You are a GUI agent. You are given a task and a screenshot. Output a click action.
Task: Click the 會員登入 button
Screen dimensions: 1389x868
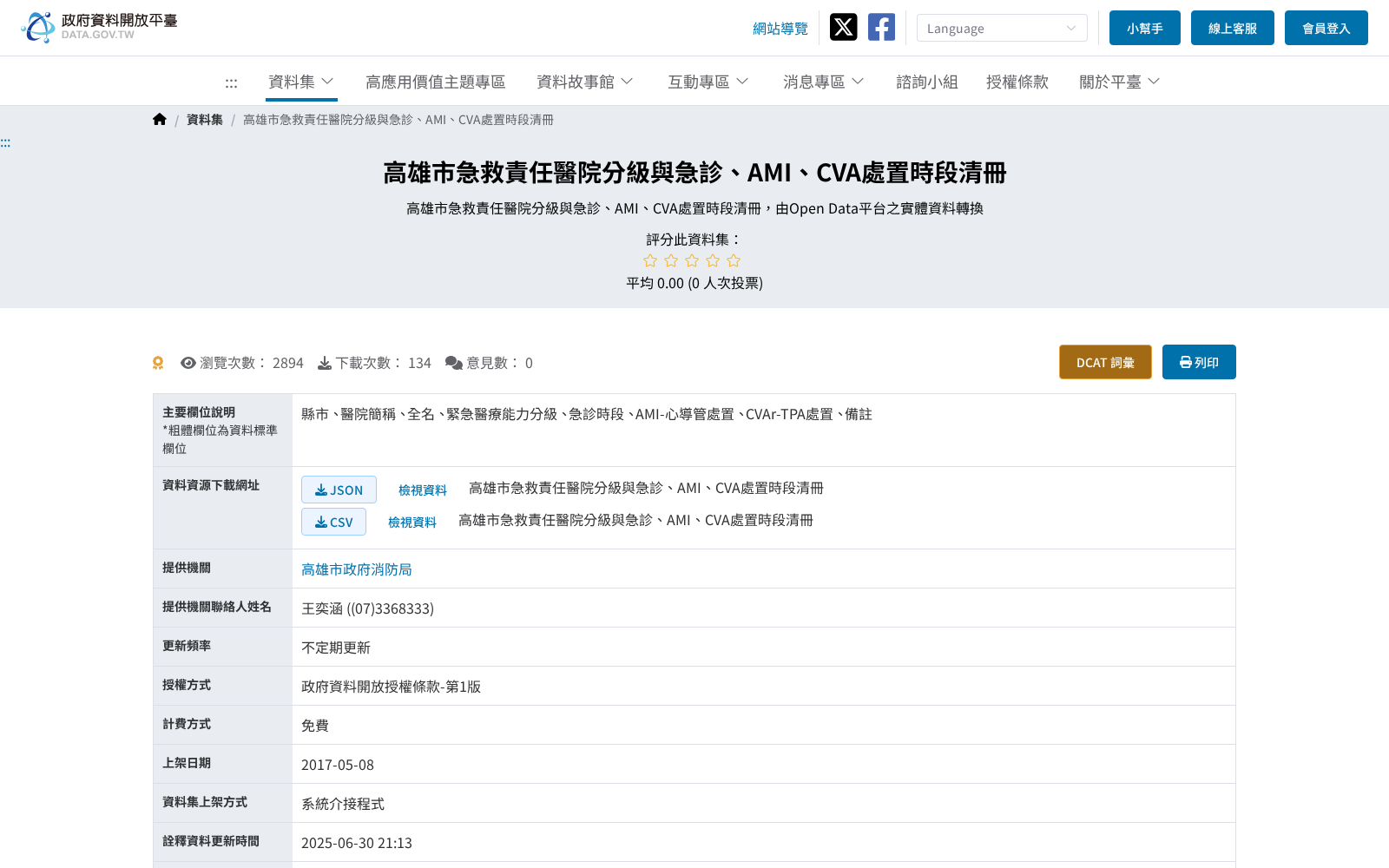(1326, 28)
